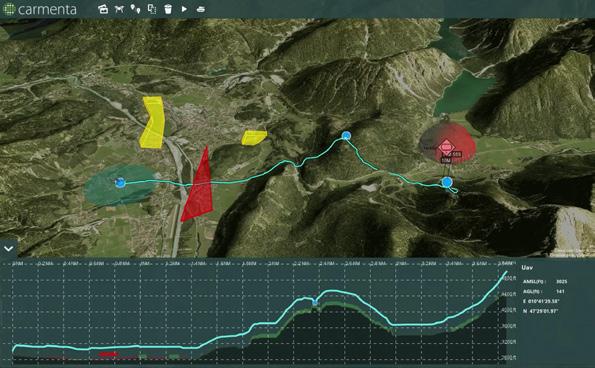This screenshot has width=595, height=368.
Task: Select the large yellow polygon area
Action: (x=152, y=122)
